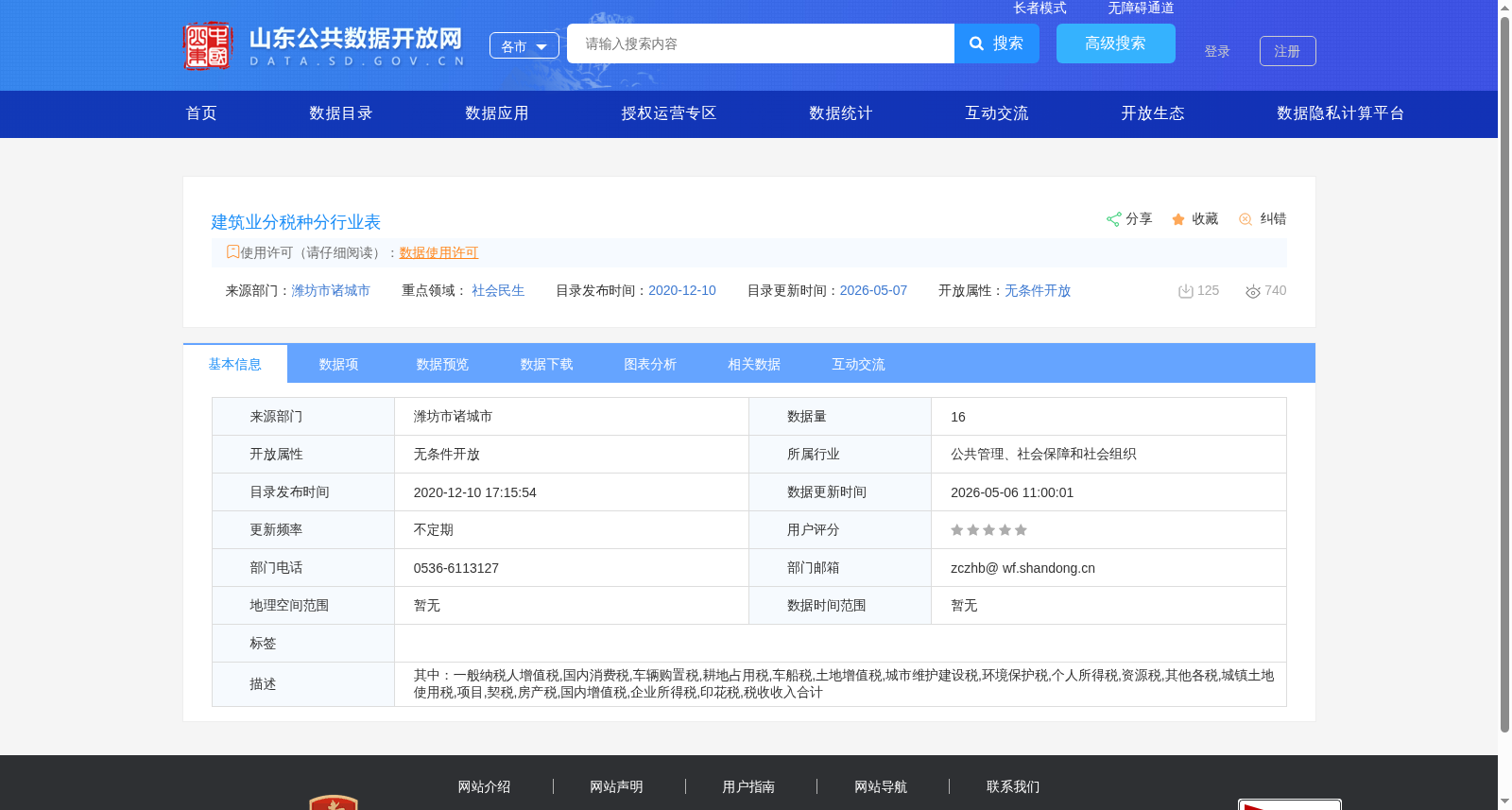
Task: Open footer link 网站声明
Action: tap(617, 786)
